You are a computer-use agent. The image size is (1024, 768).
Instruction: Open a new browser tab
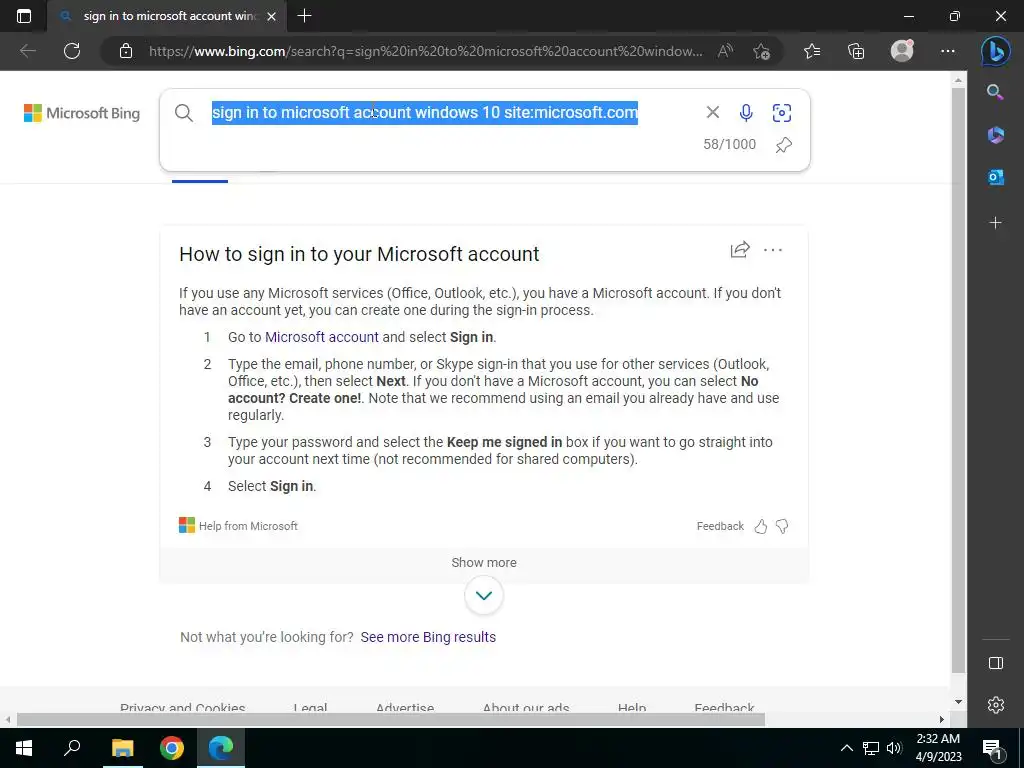[304, 16]
